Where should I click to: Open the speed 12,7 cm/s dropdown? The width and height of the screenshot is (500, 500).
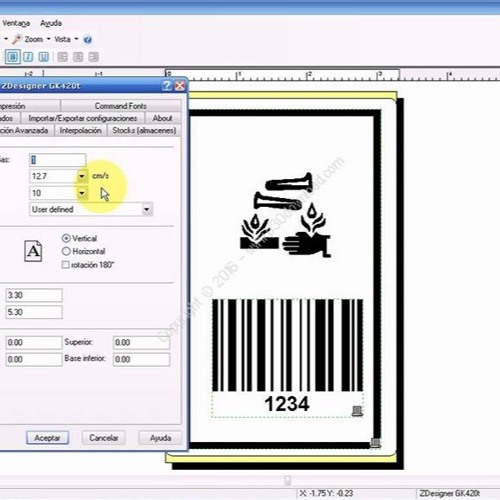pyautogui.click(x=82, y=176)
